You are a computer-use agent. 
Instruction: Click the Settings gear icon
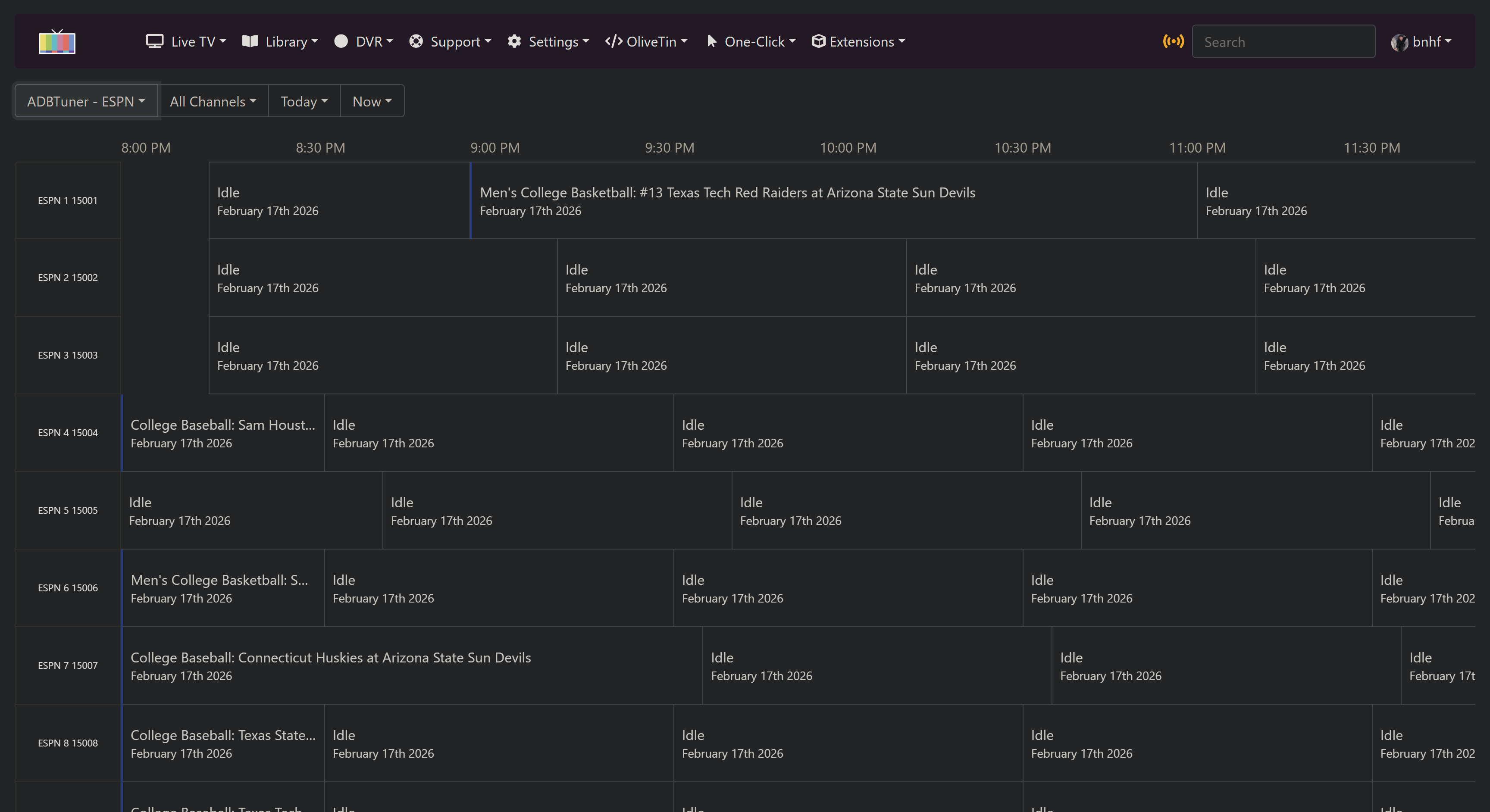[x=514, y=42]
